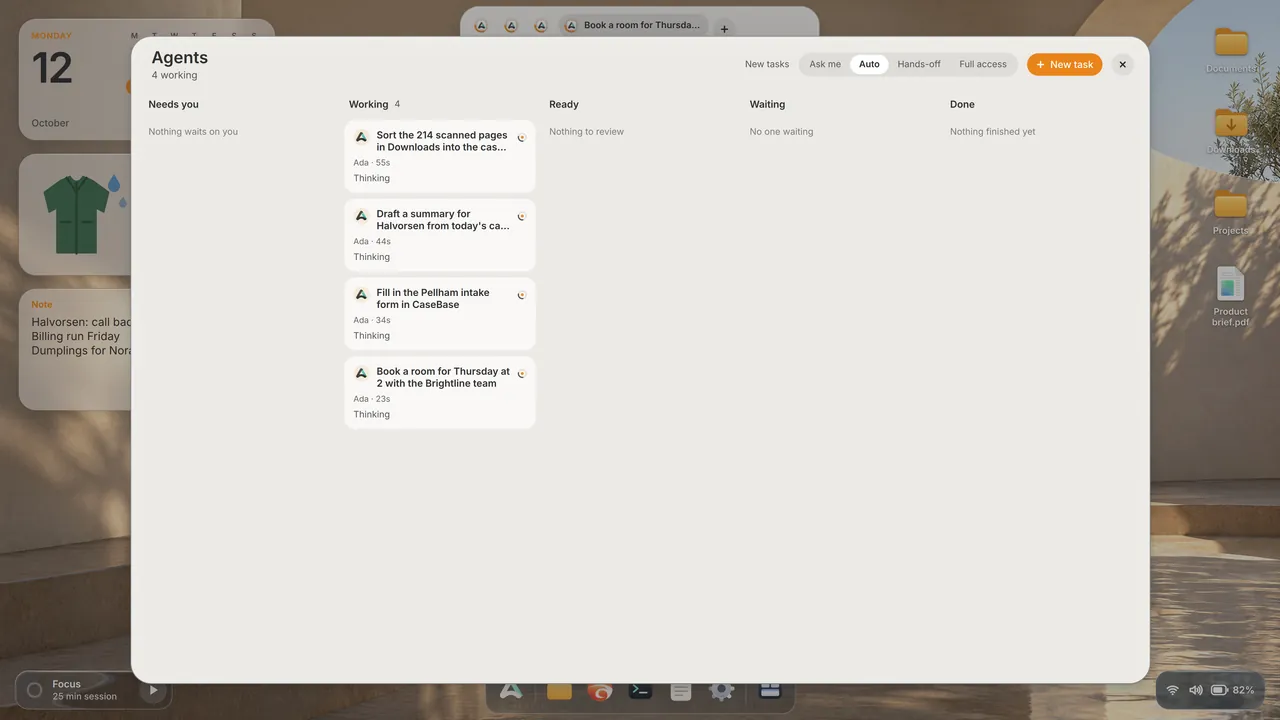Open the Draft a summary for Halvorsen task

click(440, 235)
